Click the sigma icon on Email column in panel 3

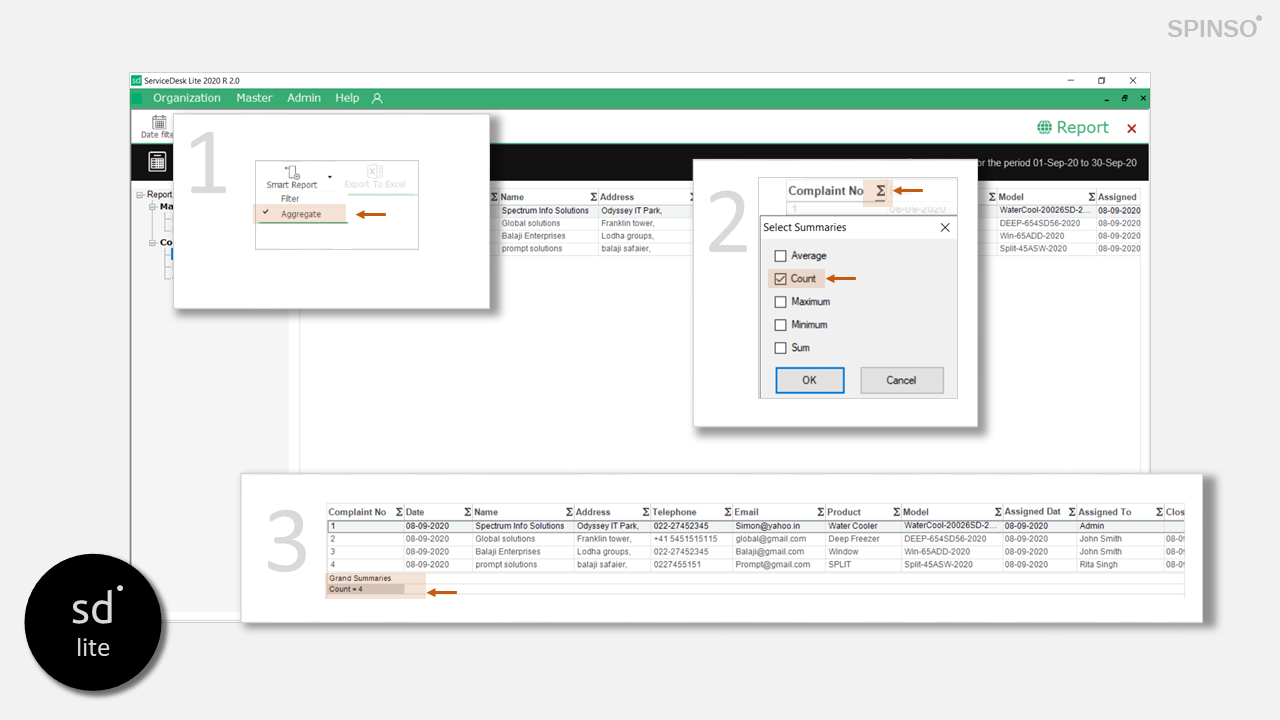pyautogui.click(x=821, y=512)
